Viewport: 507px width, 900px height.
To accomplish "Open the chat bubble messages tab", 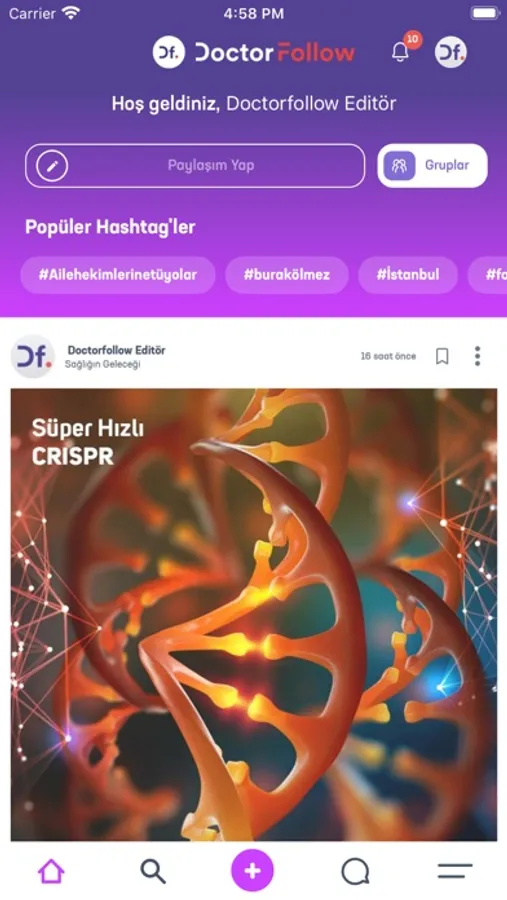I will (x=355, y=872).
